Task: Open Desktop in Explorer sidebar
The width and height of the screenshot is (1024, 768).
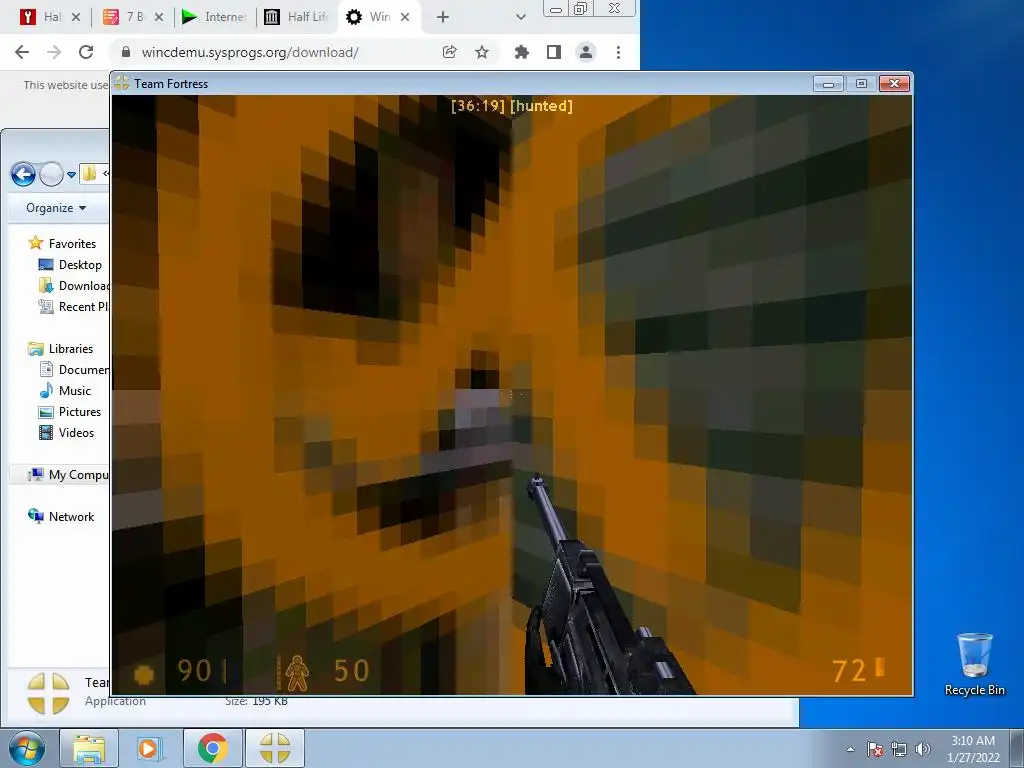Action: pos(70,264)
